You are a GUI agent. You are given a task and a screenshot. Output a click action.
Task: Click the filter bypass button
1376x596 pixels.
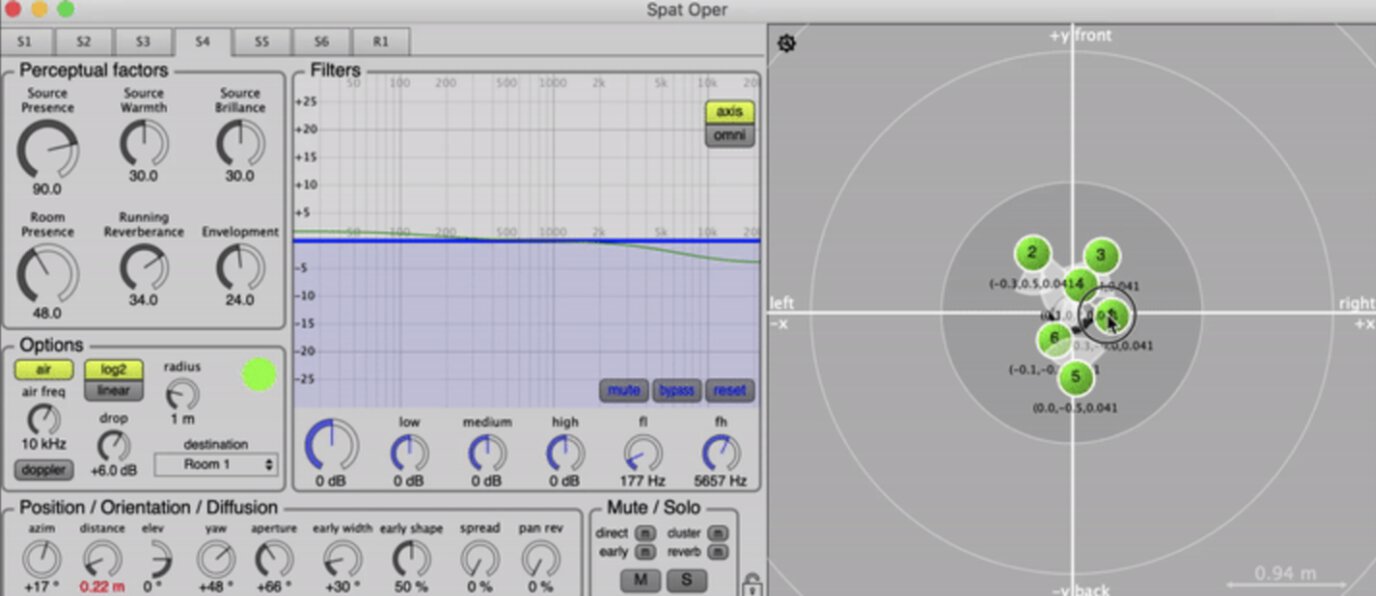click(677, 390)
